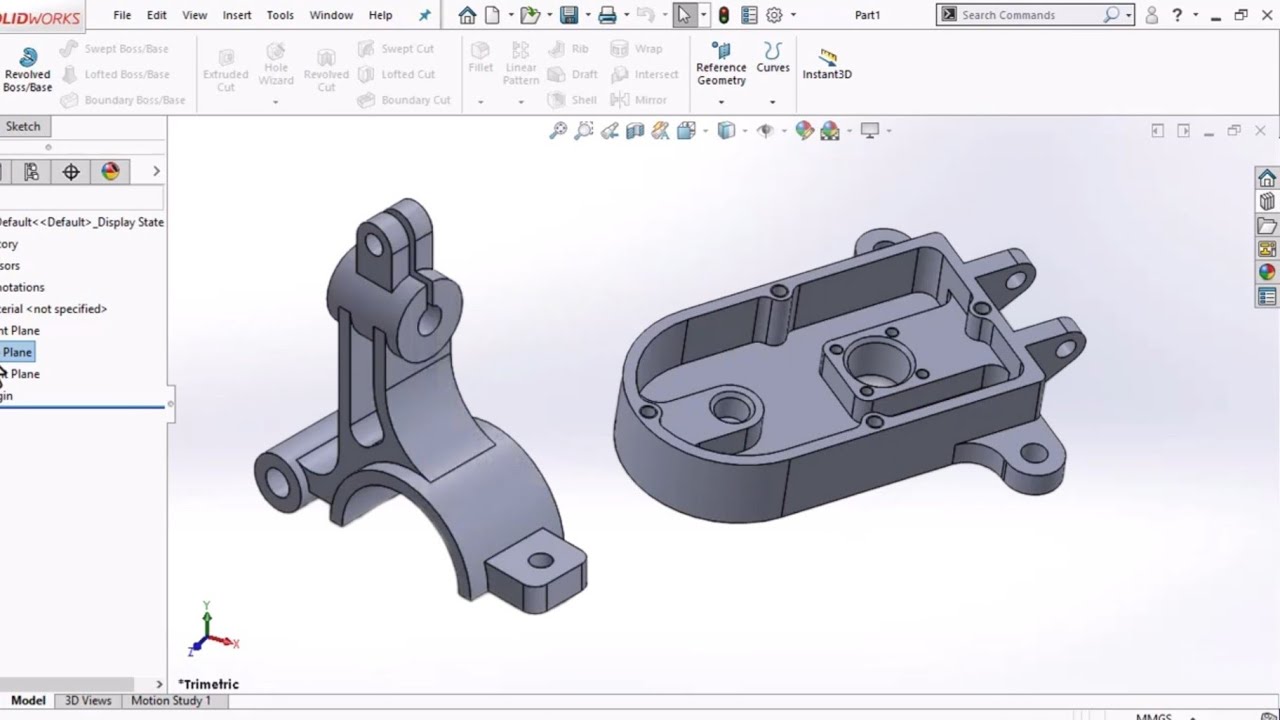This screenshot has height=720, width=1280.
Task: Open Custom Properties in task pane
Action: pos(1267,296)
